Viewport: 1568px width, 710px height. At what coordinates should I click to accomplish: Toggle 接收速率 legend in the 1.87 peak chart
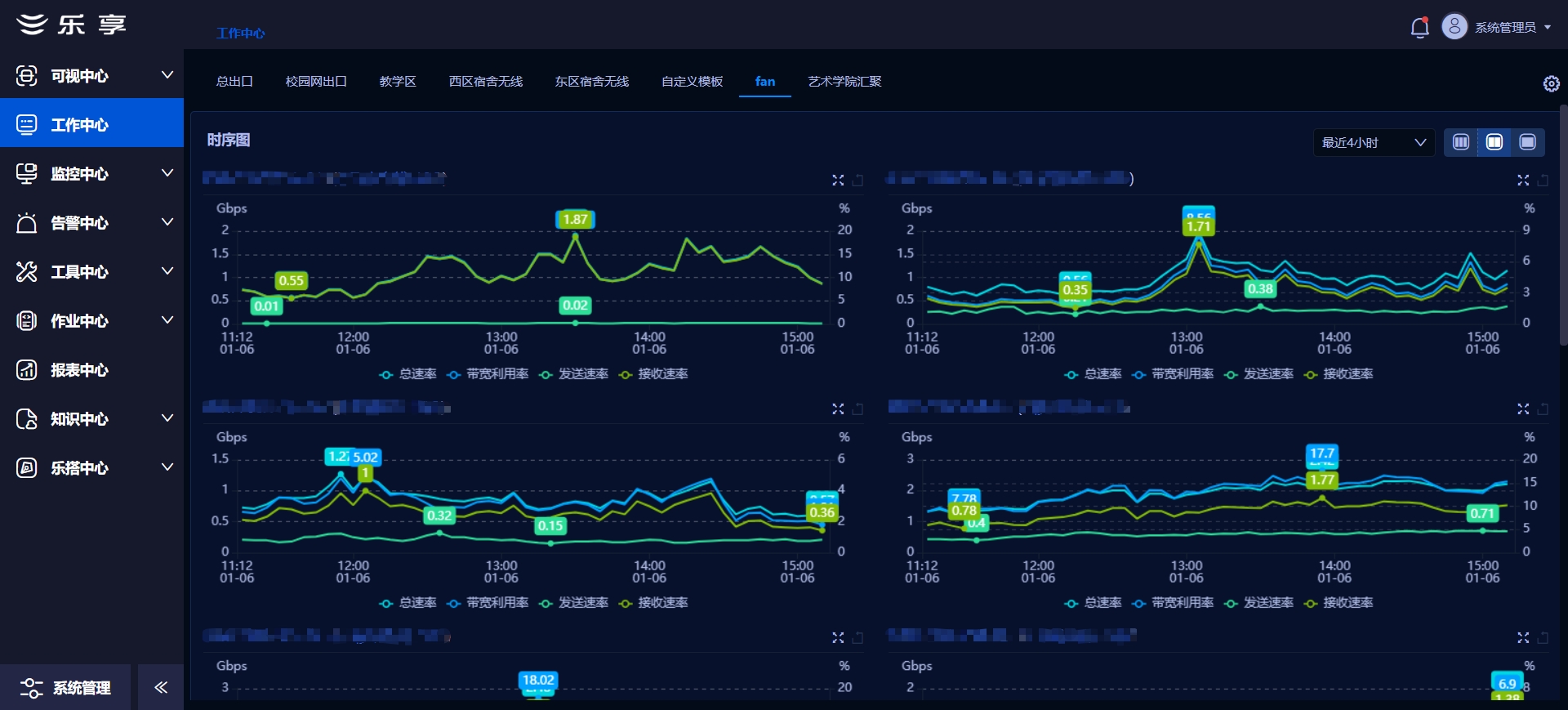(653, 374)
